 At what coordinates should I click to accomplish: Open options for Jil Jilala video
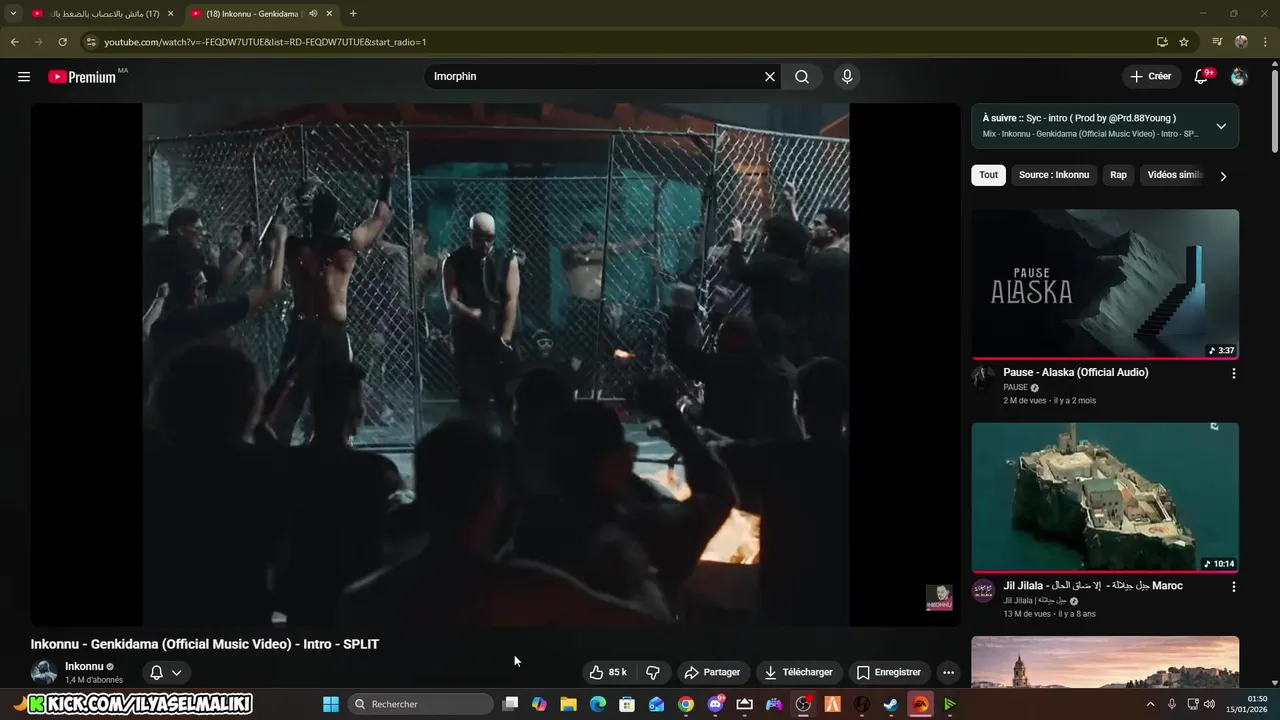pos(1233,587)
